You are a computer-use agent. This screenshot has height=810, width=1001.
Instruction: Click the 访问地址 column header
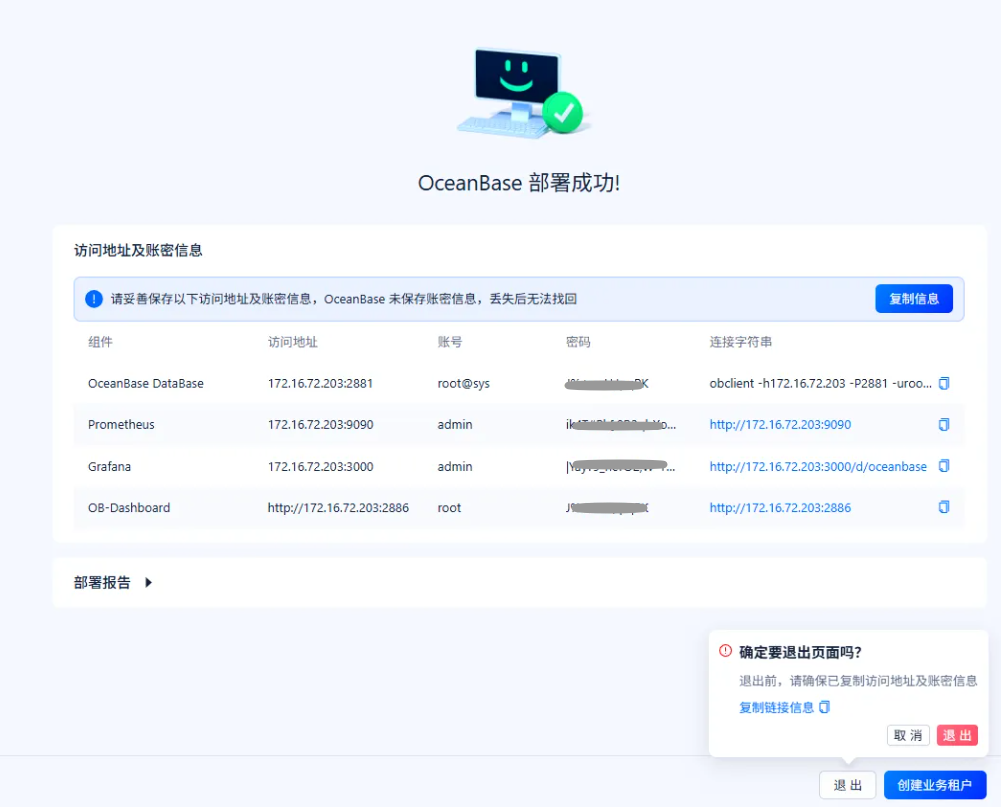[292, 342]
